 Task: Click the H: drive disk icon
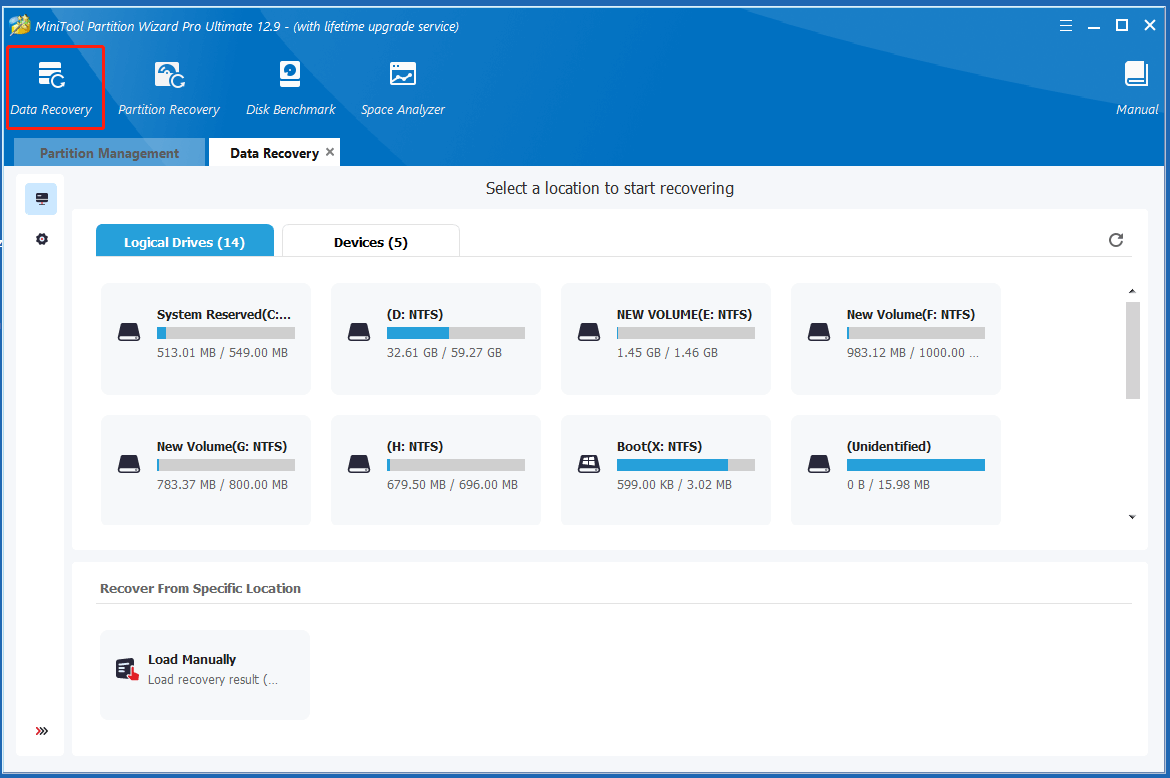(359, 464)
